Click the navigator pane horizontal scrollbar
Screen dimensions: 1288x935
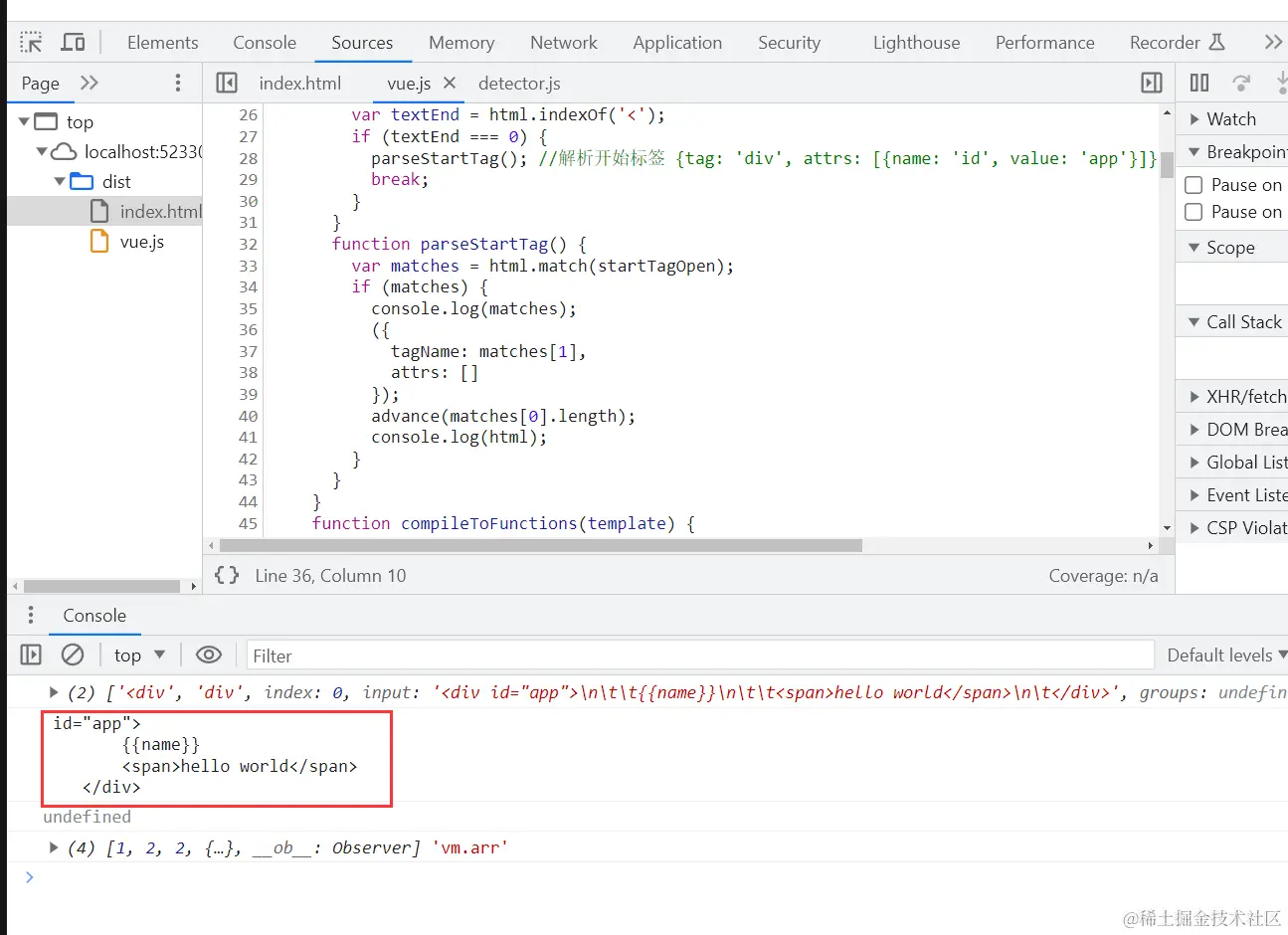coord(102,586)
